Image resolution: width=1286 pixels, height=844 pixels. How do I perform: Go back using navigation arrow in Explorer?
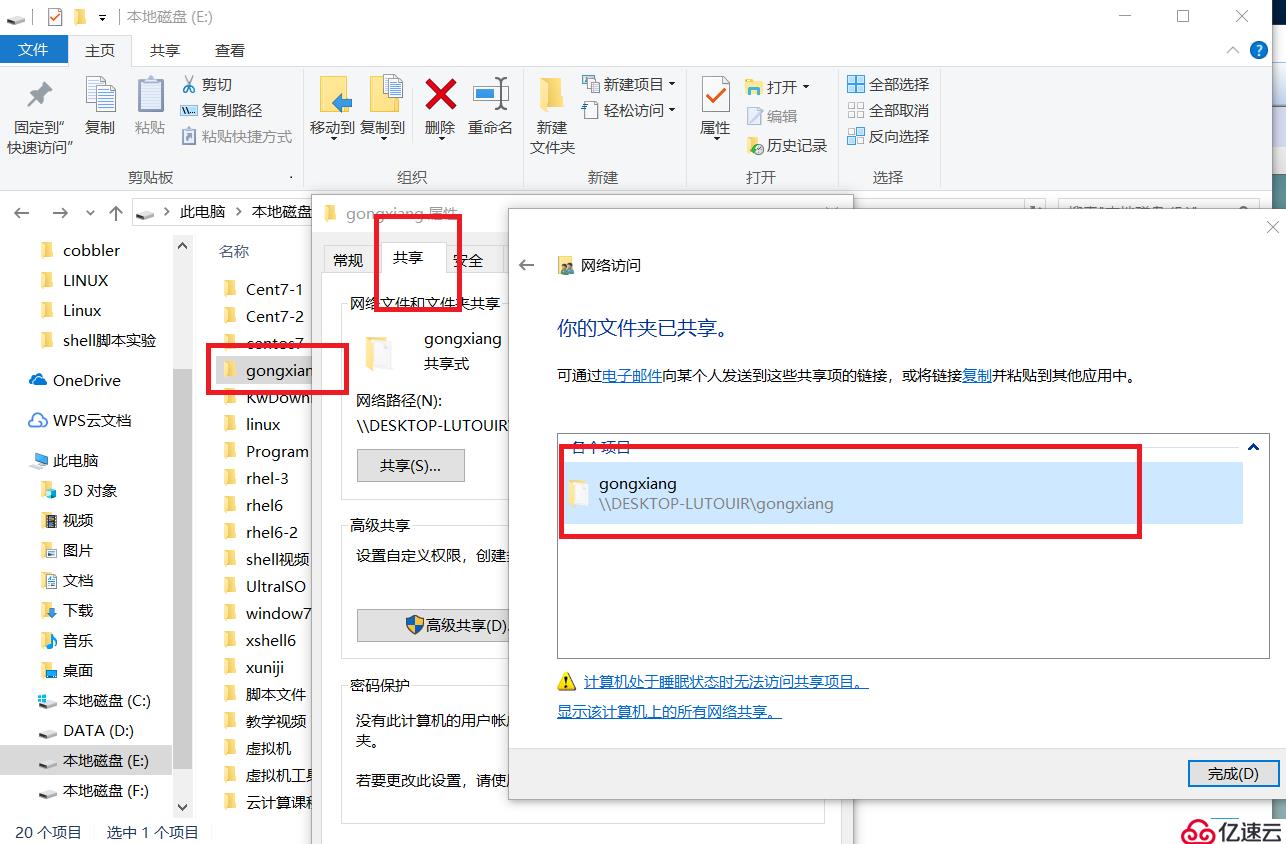(x=22, y=213)
